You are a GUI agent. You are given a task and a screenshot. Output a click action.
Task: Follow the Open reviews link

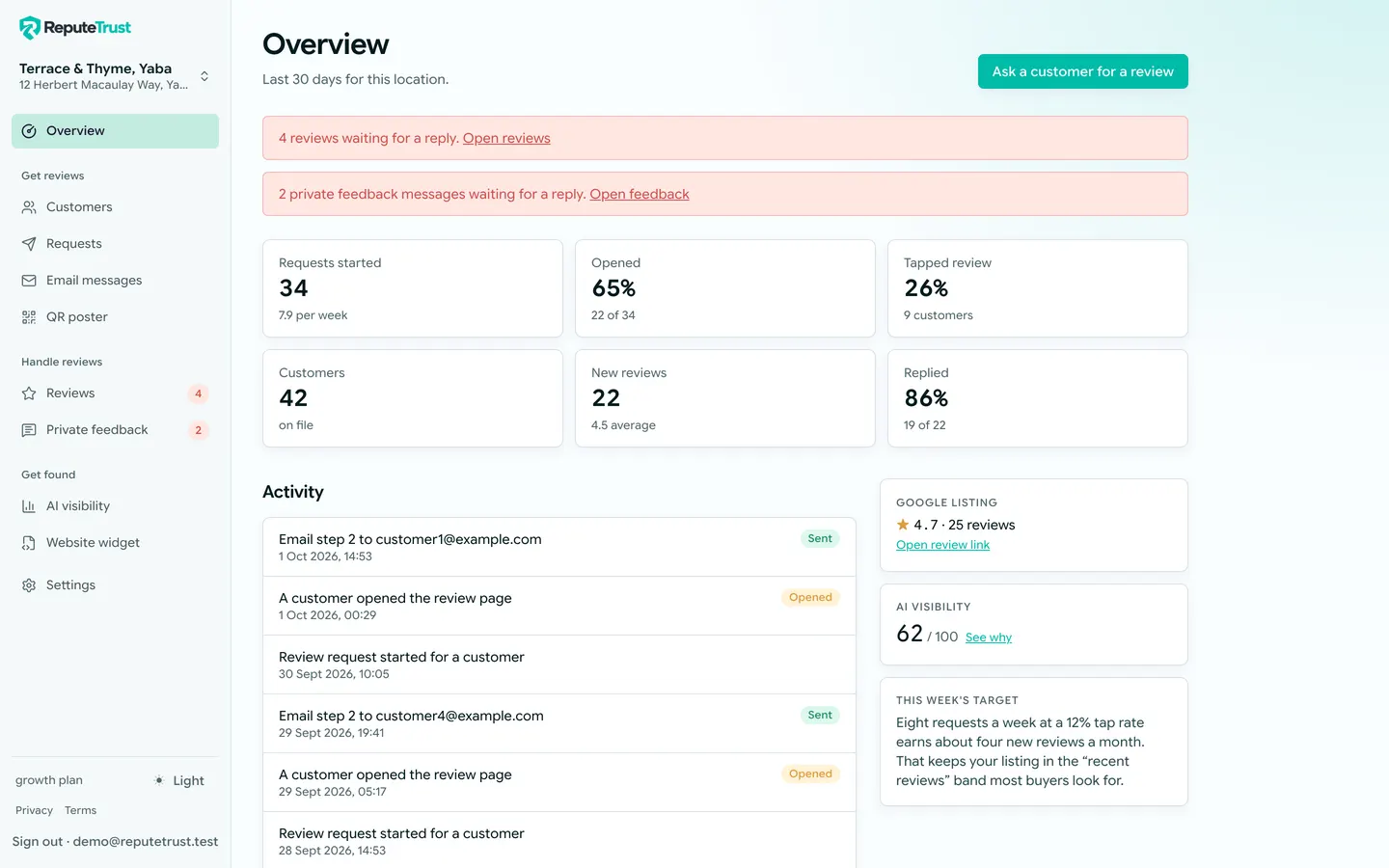pyautogui.click(x=506, y=138)
